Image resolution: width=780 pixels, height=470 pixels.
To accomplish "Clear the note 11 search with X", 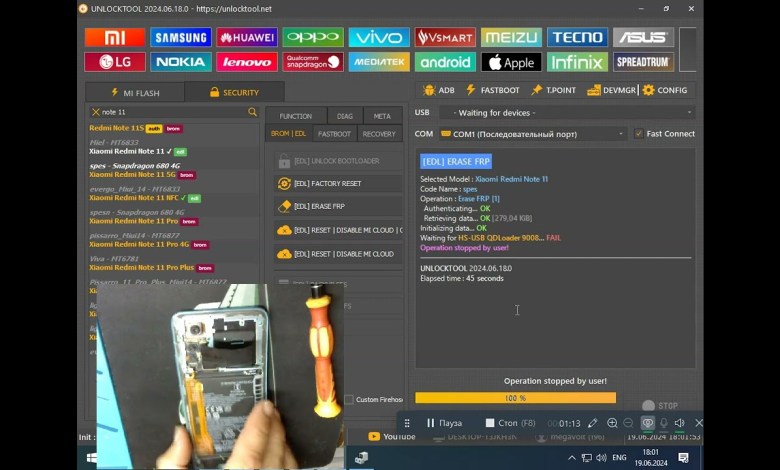I will (95, 113).
